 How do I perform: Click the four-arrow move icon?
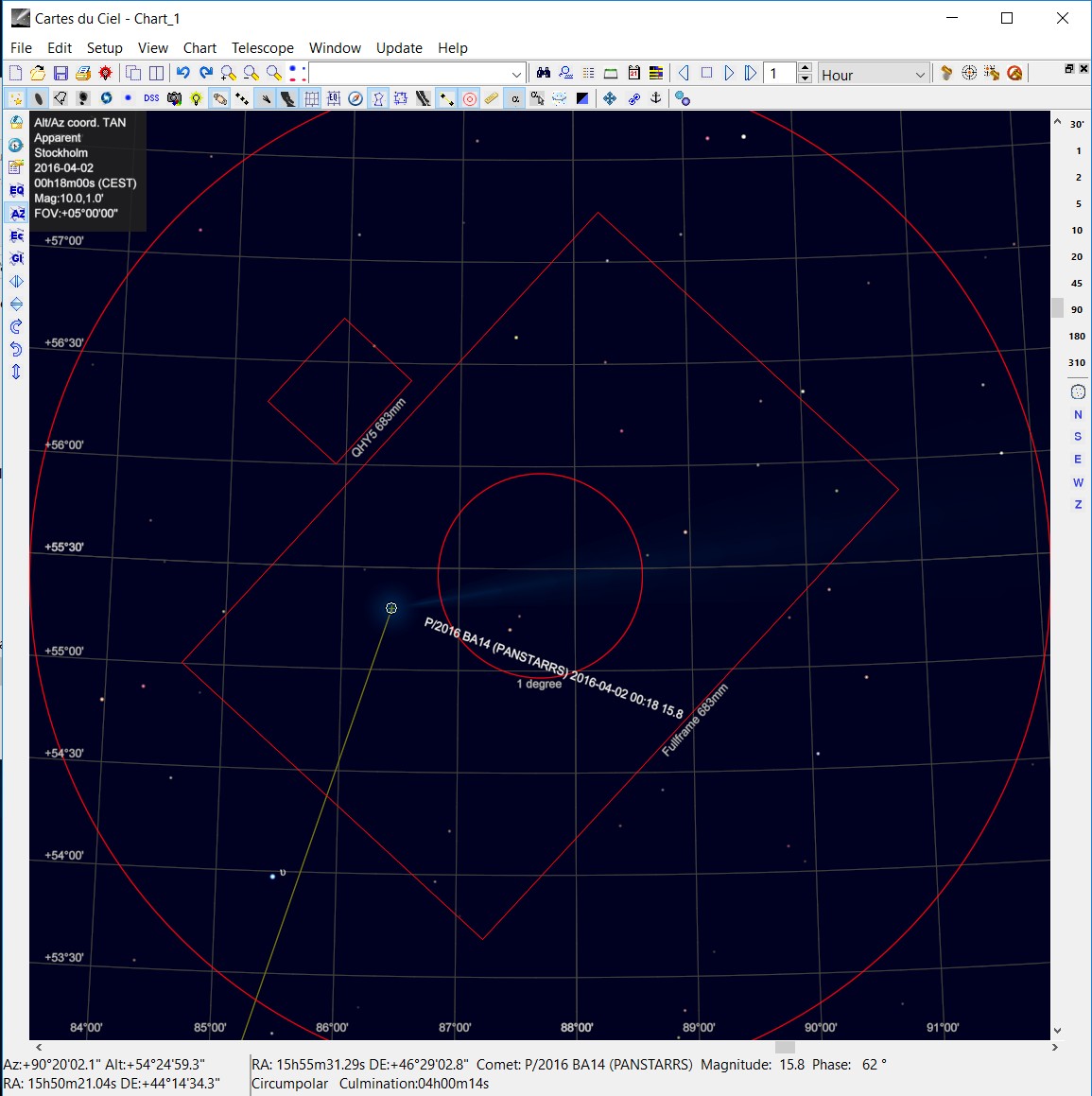coord(610,98)
